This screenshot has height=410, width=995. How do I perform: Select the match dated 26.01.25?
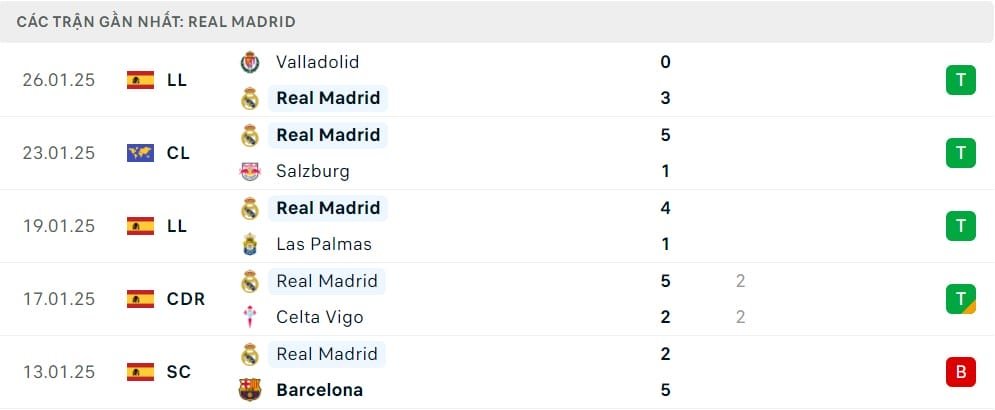pos(59,80)
